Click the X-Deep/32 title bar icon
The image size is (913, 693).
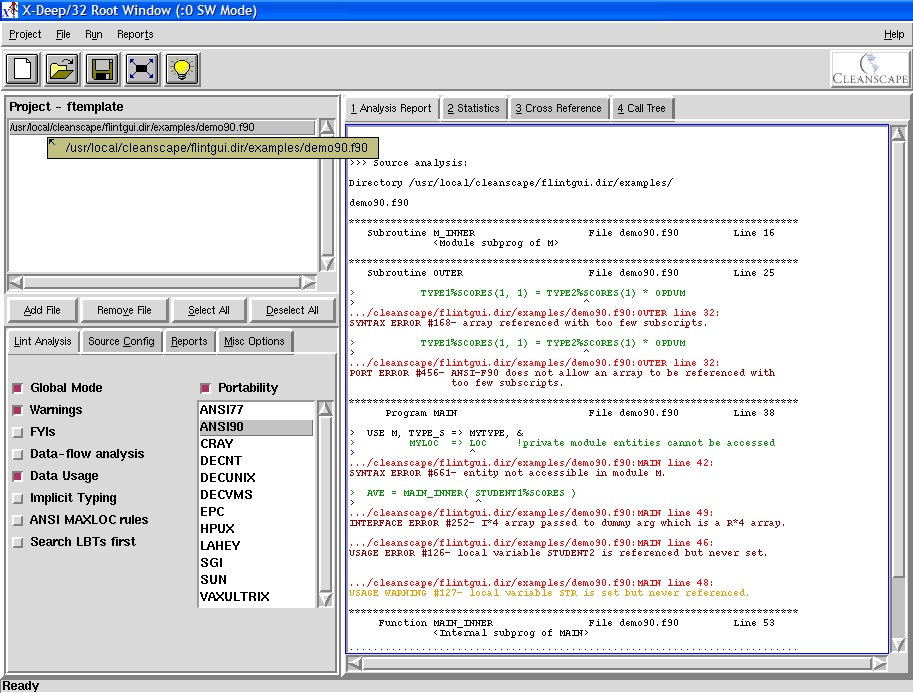tap(10, 10)
